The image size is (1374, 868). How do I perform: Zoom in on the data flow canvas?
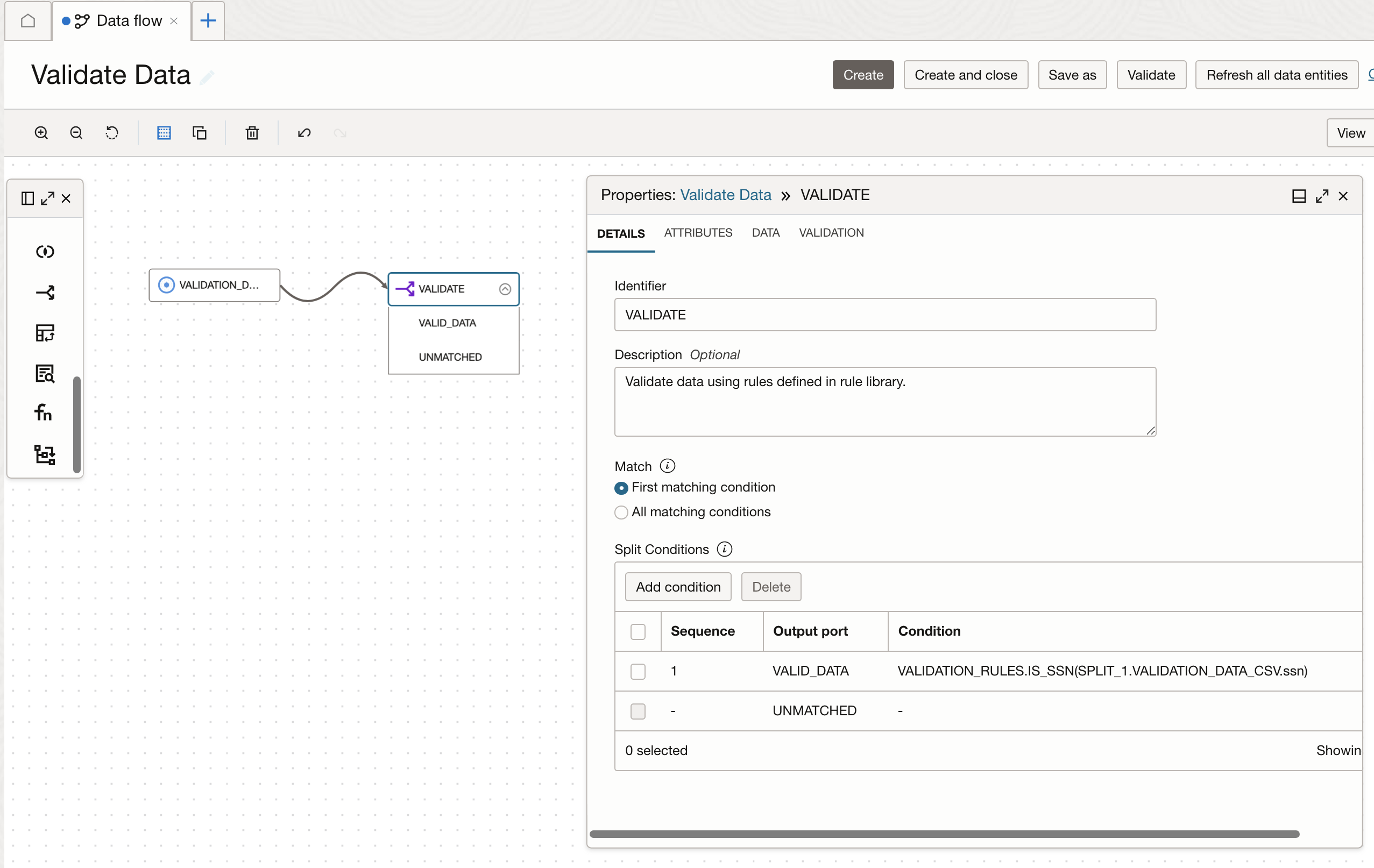(x=40, y=132)
